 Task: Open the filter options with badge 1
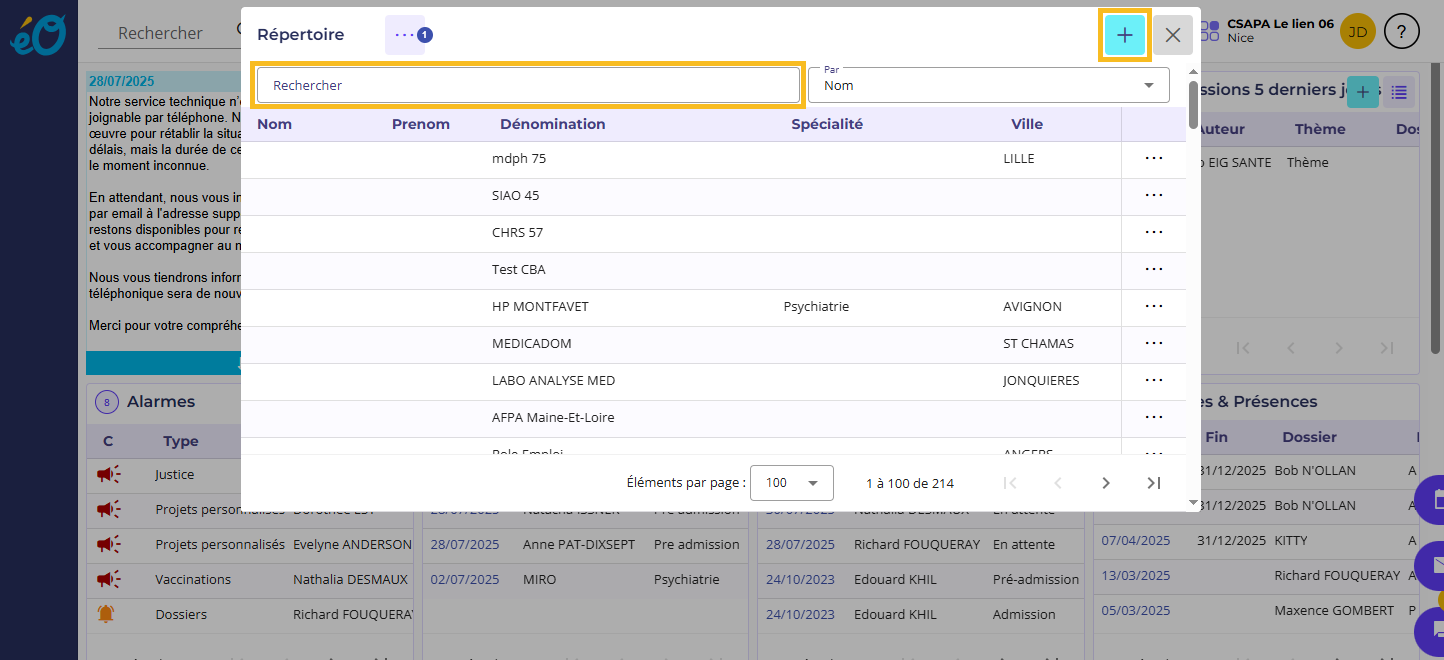click(x=405, y=35)
